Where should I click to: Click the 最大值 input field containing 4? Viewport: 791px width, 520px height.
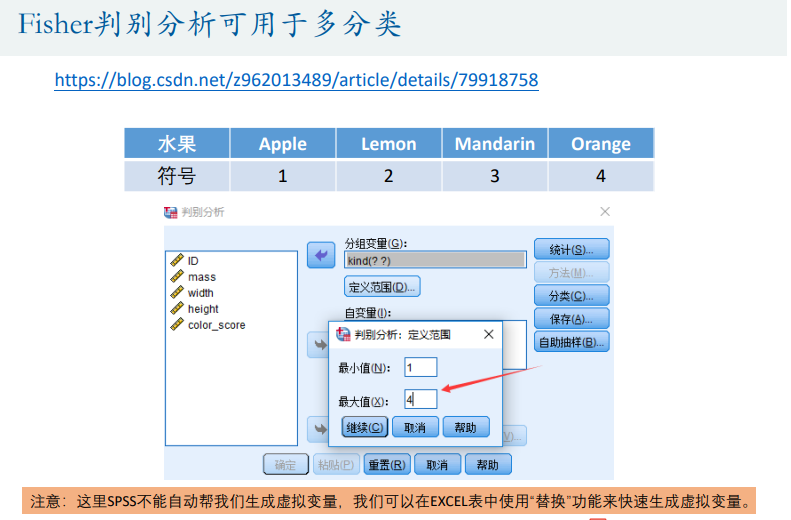[x=421, y=399]
